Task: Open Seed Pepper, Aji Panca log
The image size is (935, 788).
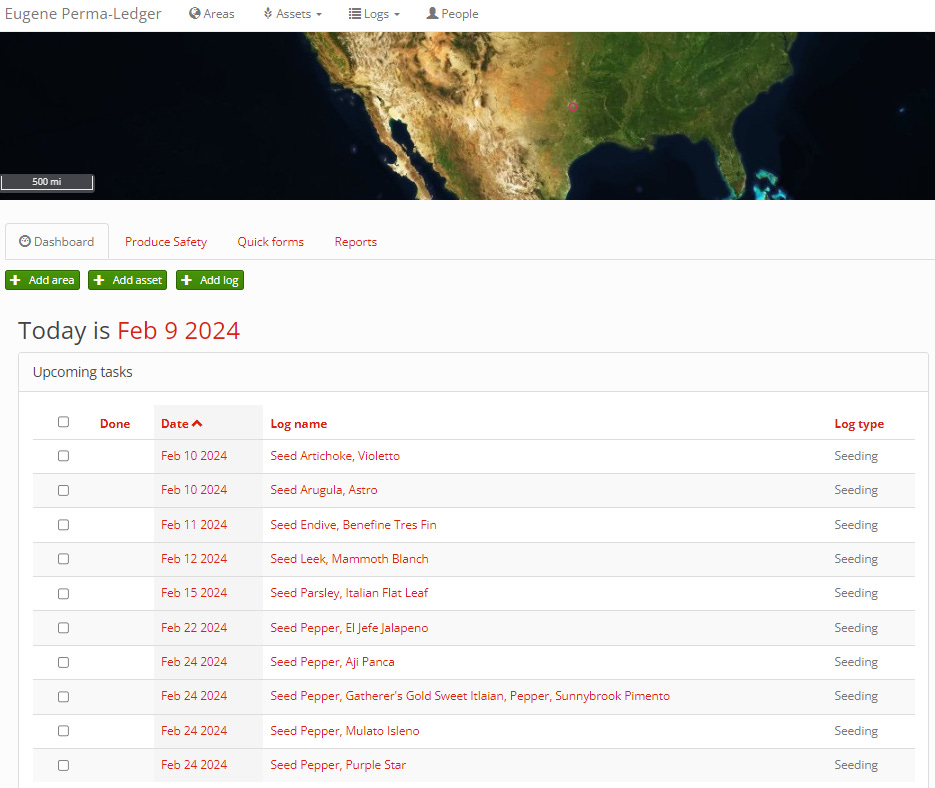Action: click(x=332, y=662)
